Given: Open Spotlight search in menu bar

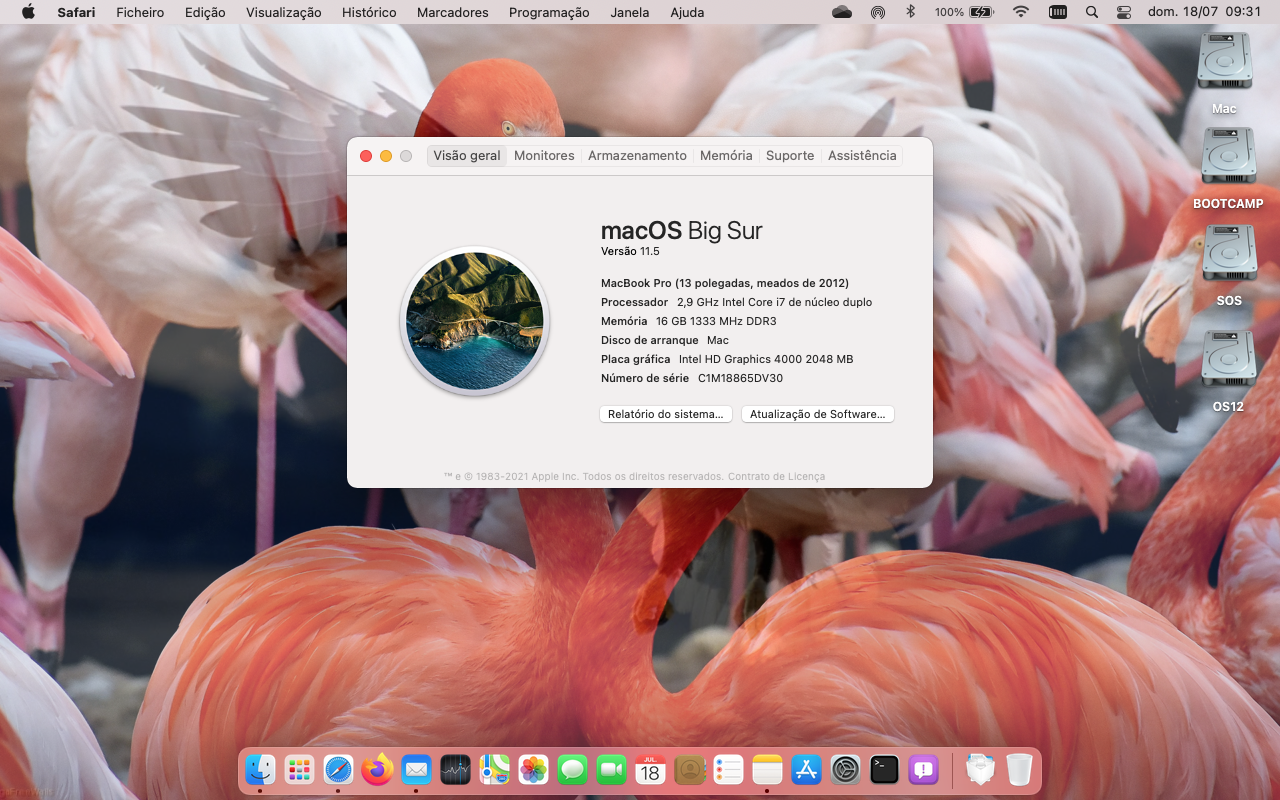Looking at the screenshot, I should (1091, 12).
